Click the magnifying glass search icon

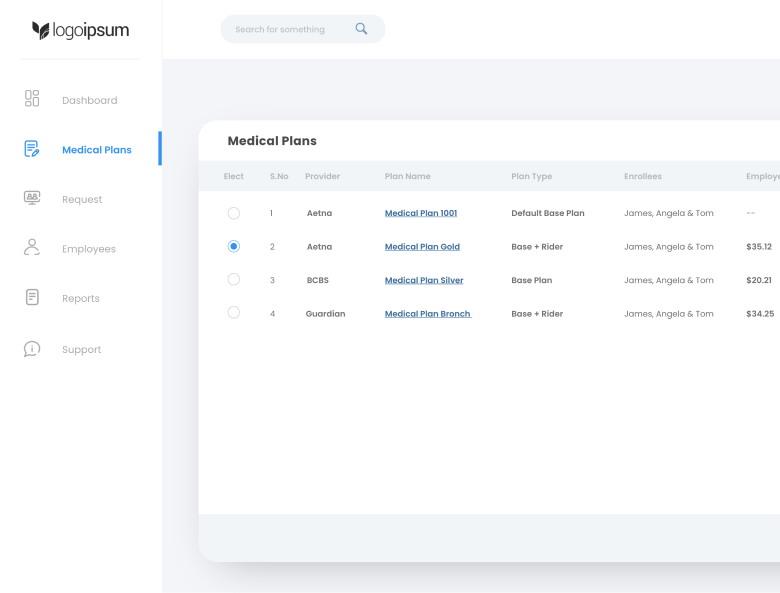pos(361,29)
